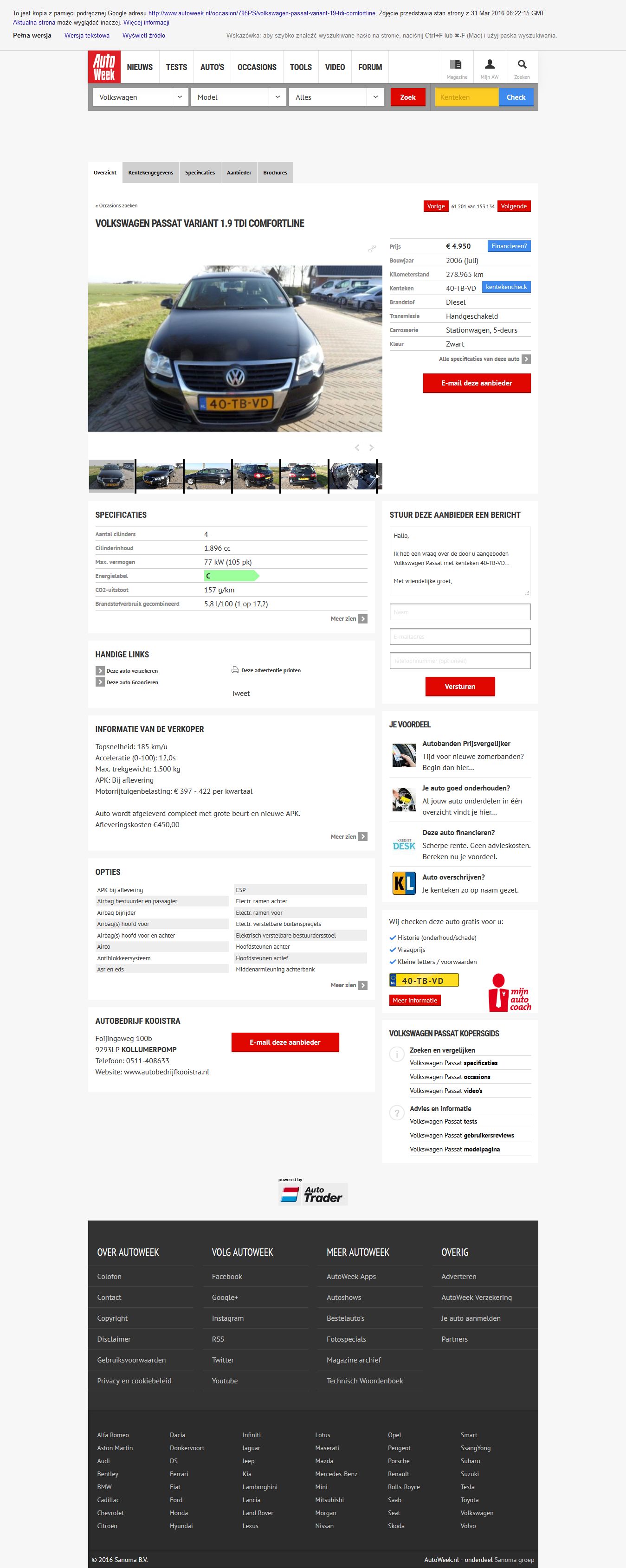Click the Financieren? button
The height and width of the screenshot is (1568, 626).
509,246
